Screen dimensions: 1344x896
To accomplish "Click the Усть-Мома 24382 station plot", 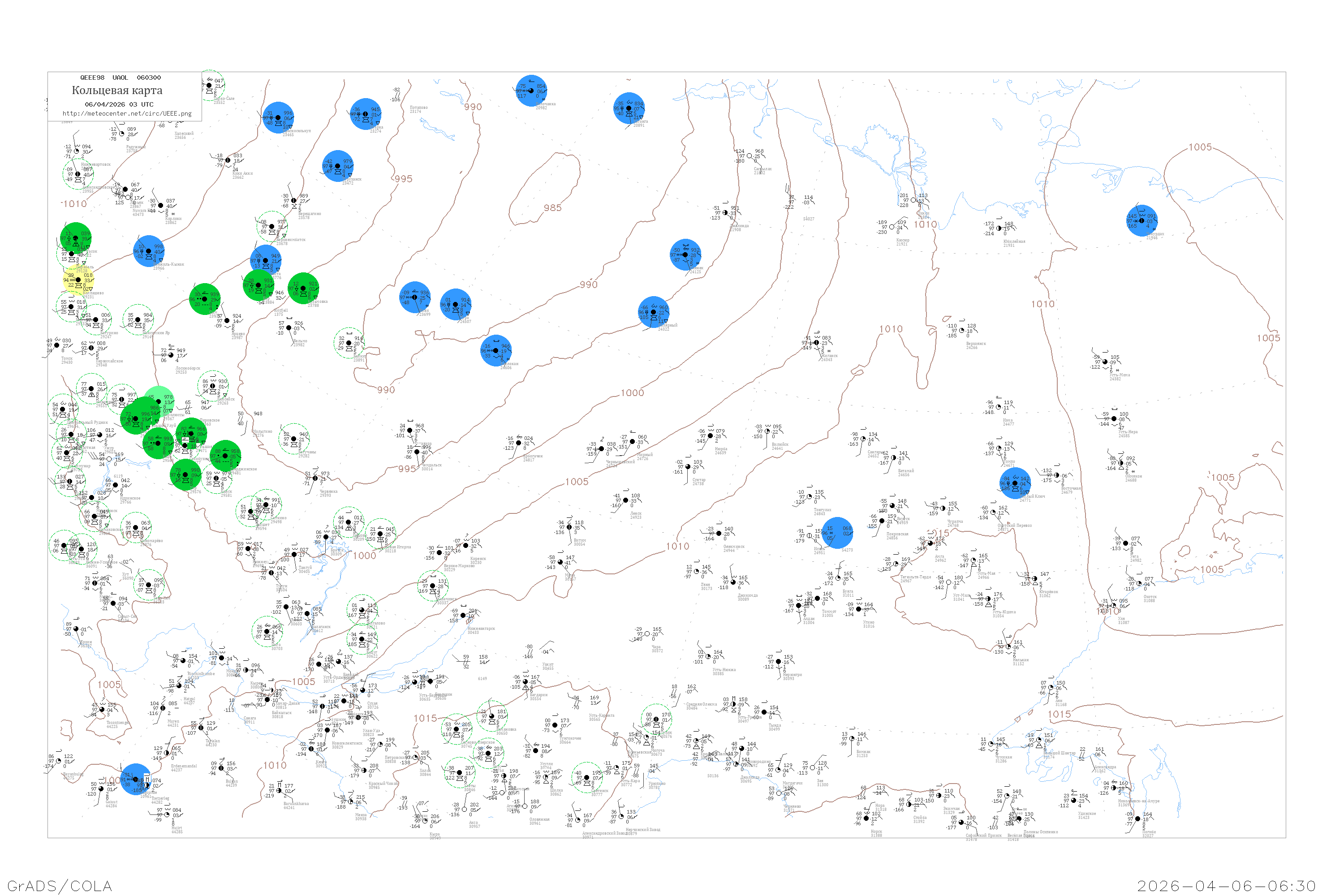I will tap(1105, 362).
